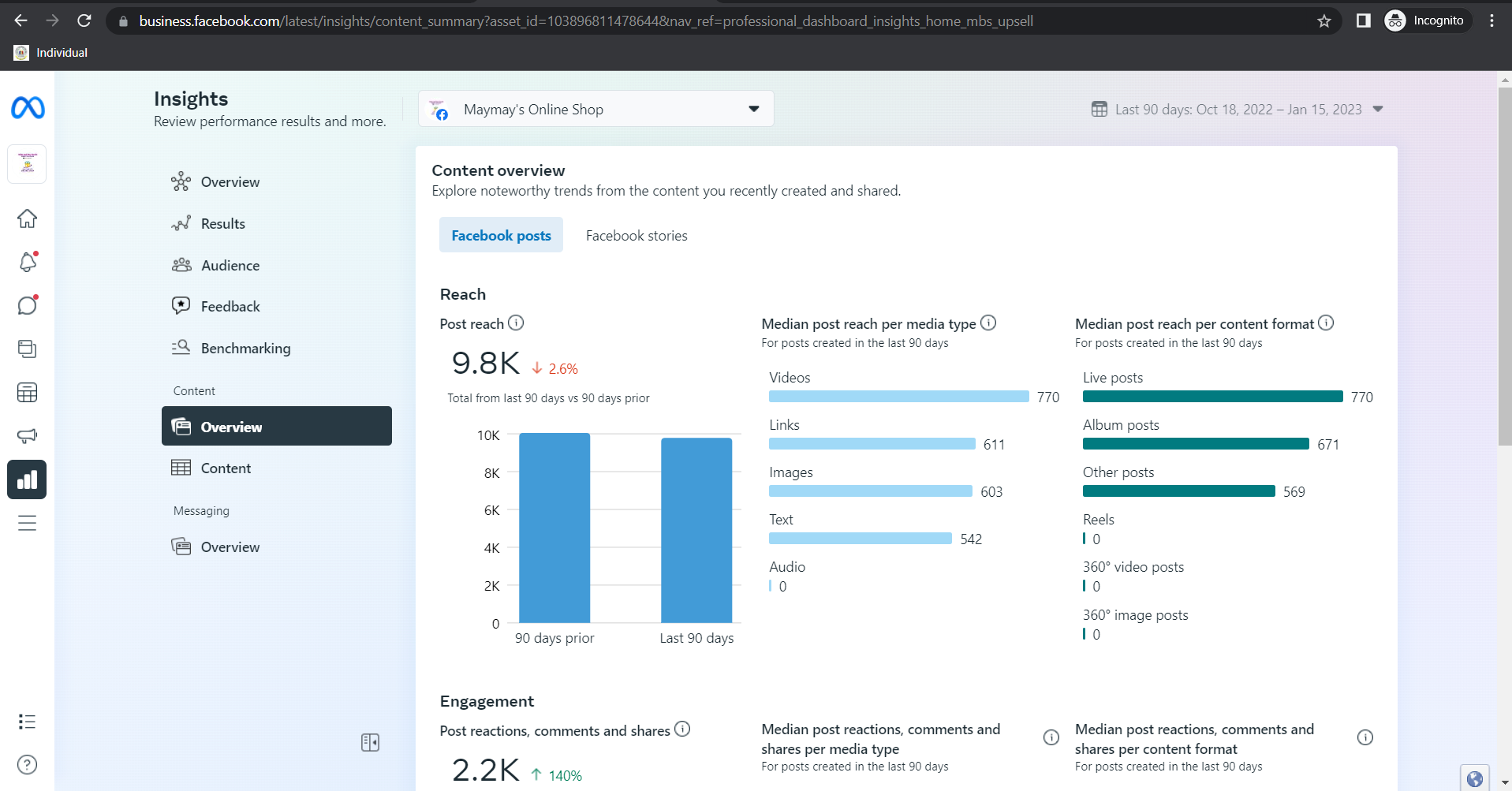This screenshot has width=1512, height=791.
Task: Open the Chrome three-dot menu
Action: 1491,21
